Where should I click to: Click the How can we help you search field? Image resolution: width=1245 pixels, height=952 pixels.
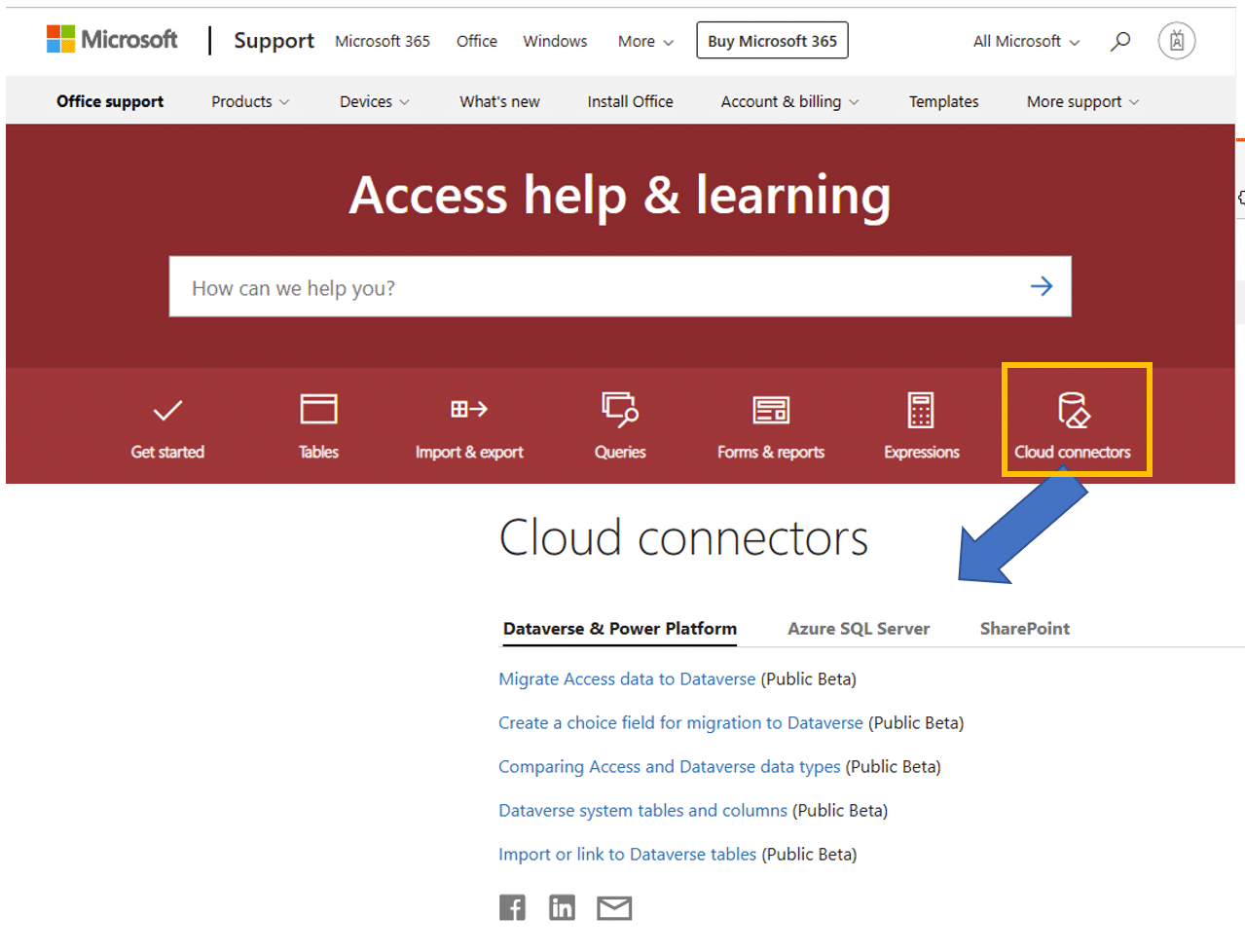point(620,286)
